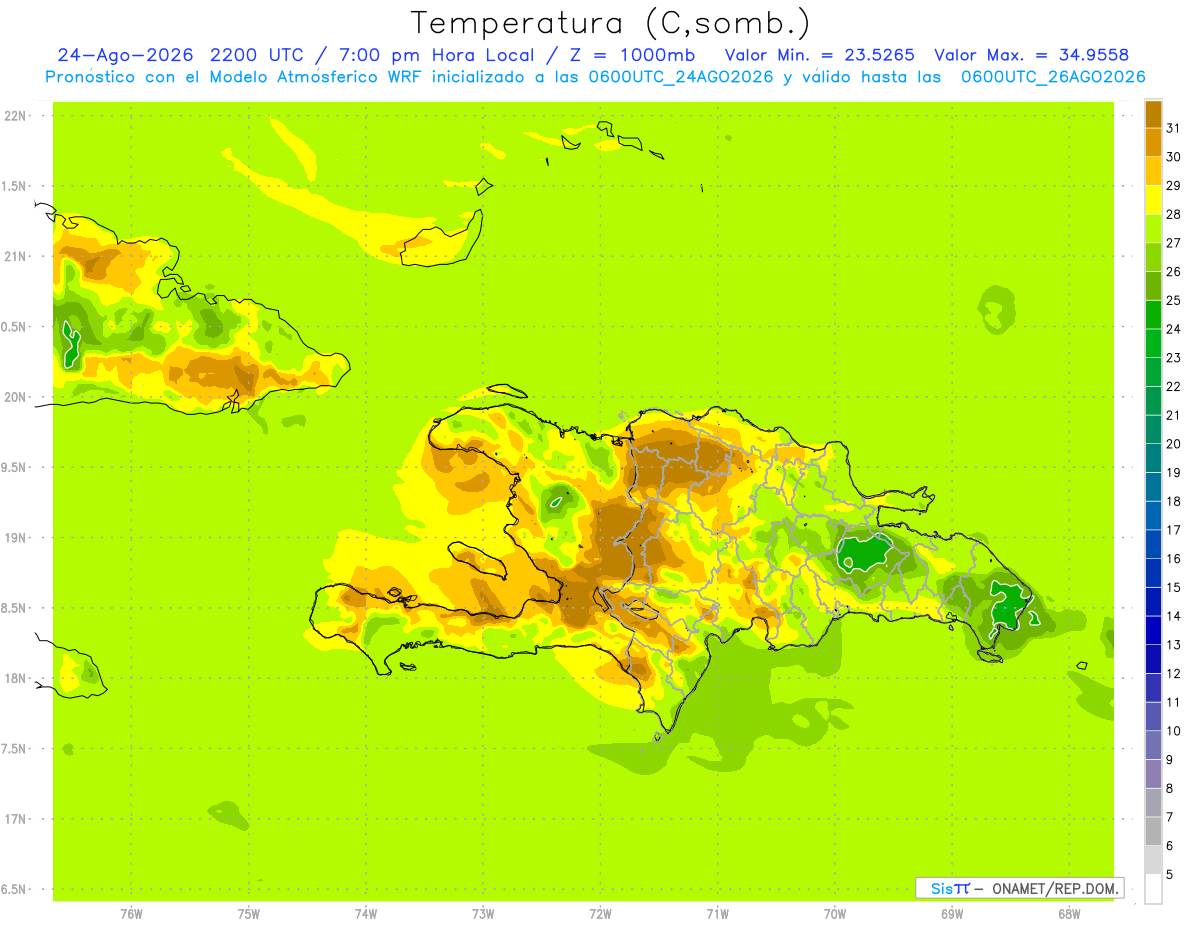Screen dimensions: 1200x927
Task: Click the "72W" longitude label
Action: pos(600,914)
